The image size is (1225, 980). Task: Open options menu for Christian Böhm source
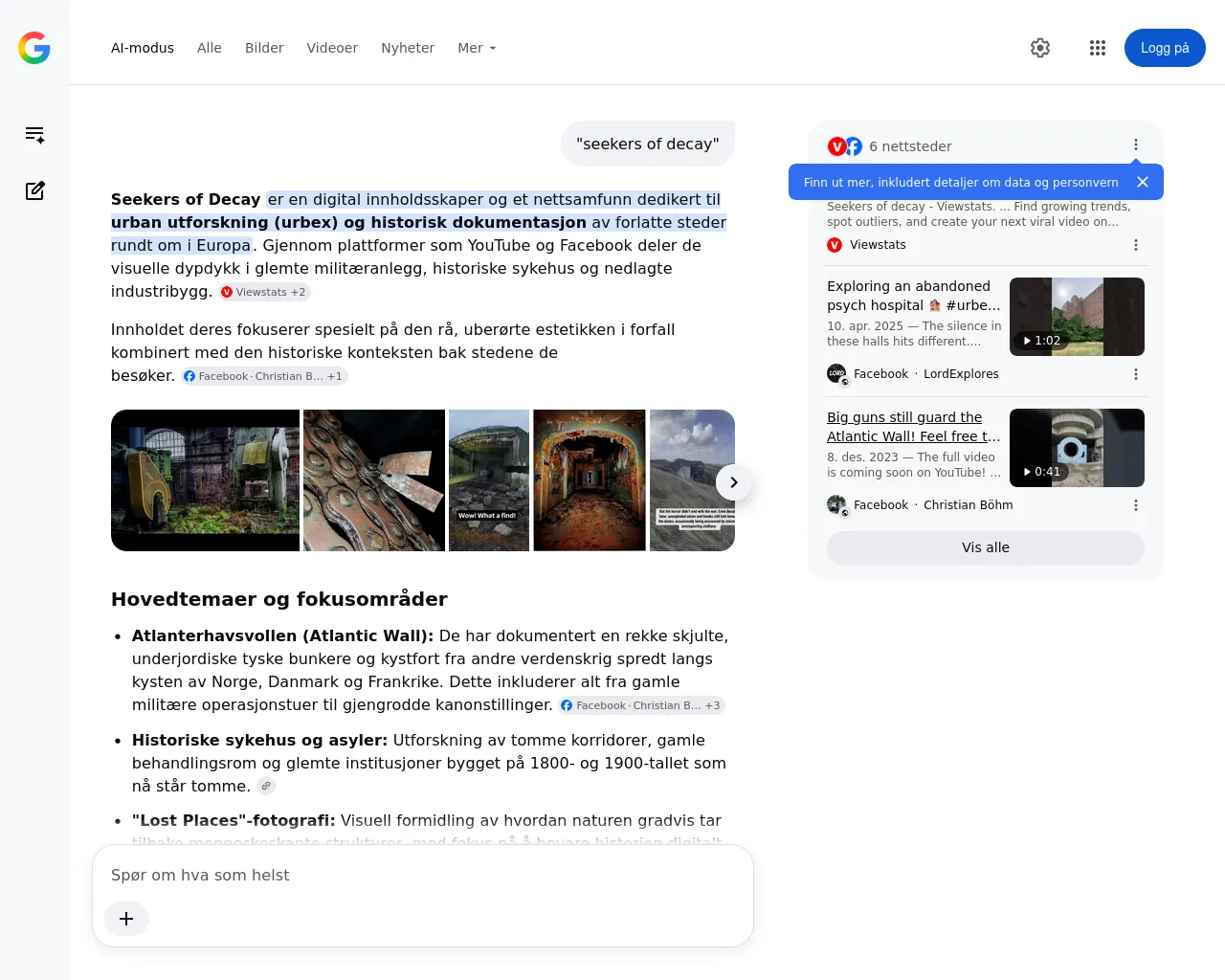pyautogui.click(x=1136, y=505)
